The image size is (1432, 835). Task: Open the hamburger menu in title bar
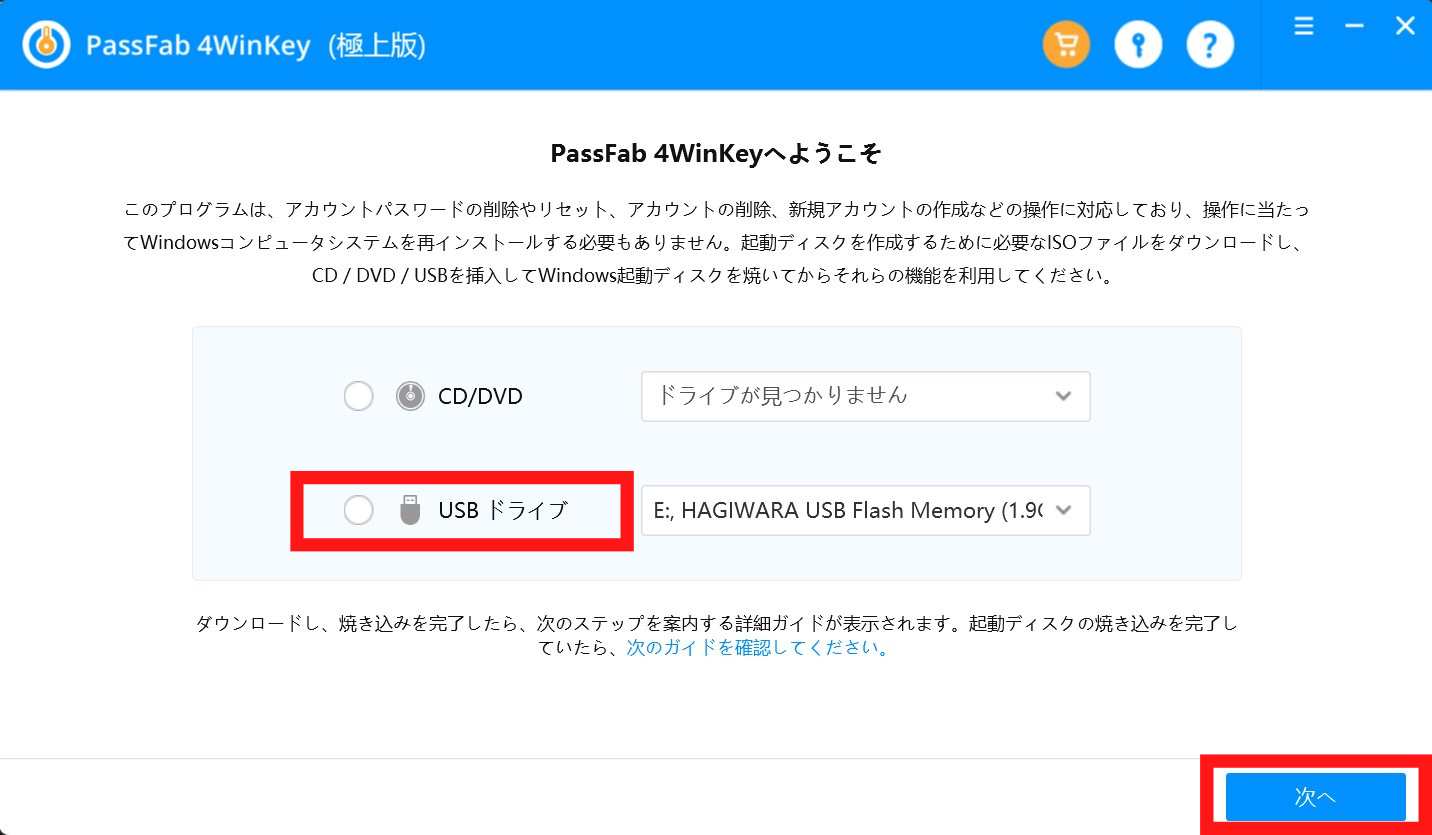point(1304,26)
